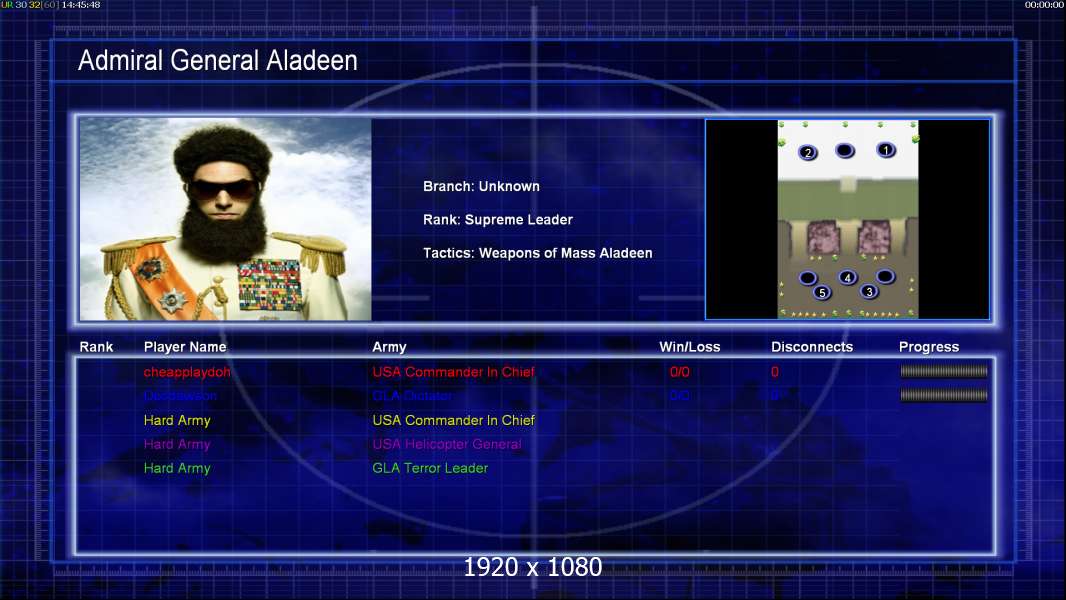Click the 'Player Name' column header
Image resolution: width=1066 pixels, height=600 pixels.
point(185,347)
